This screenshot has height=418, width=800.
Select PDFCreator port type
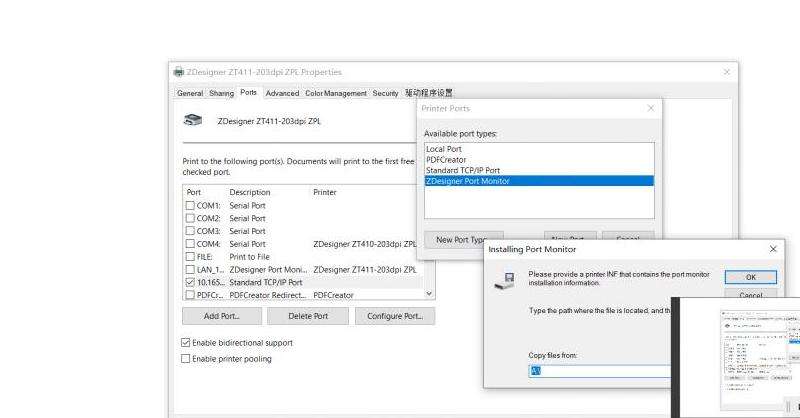tap(539, 160)
